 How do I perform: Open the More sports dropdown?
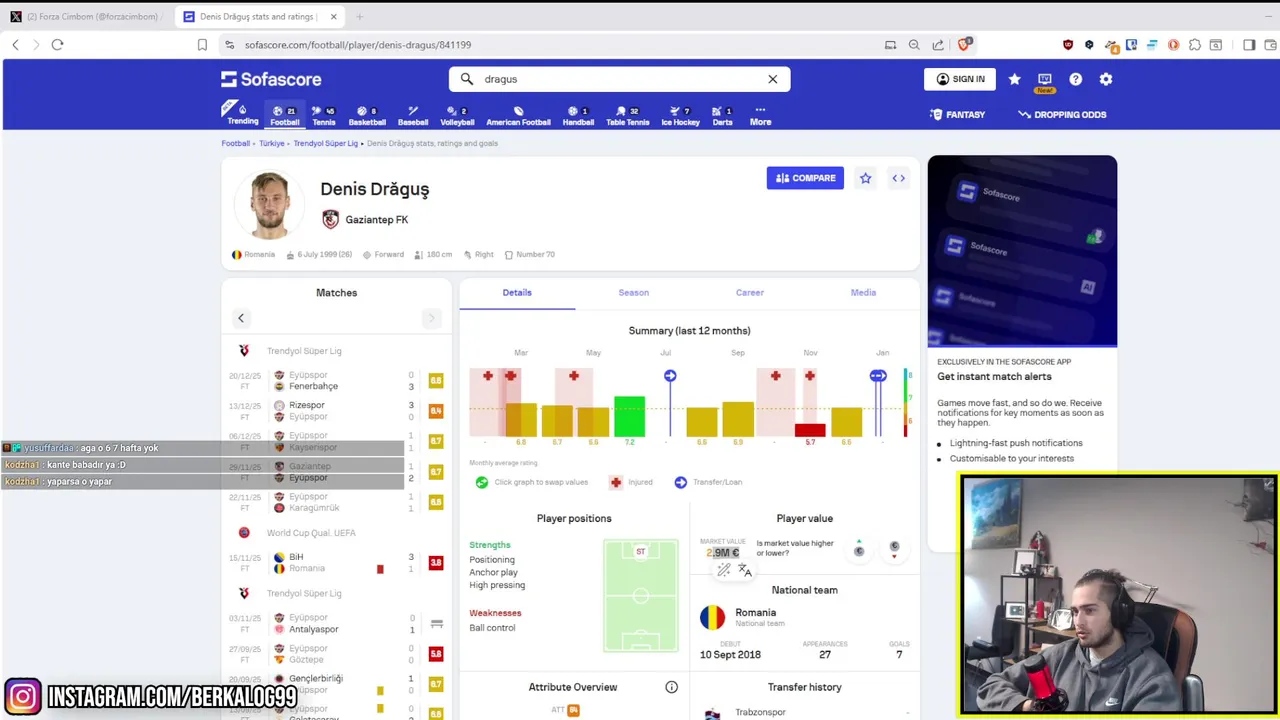(x=760, y=115)
